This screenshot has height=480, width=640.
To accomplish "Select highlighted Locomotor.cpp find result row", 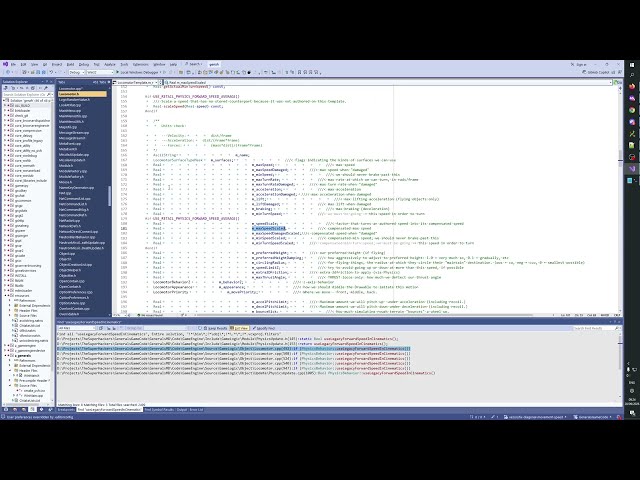I will pos(233,349).
